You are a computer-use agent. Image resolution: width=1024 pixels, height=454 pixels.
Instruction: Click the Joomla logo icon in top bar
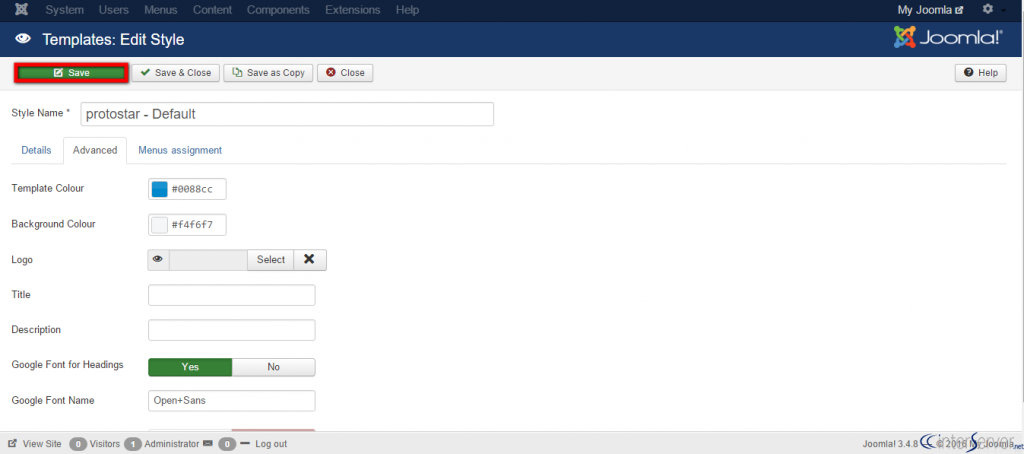click(21, 10)
